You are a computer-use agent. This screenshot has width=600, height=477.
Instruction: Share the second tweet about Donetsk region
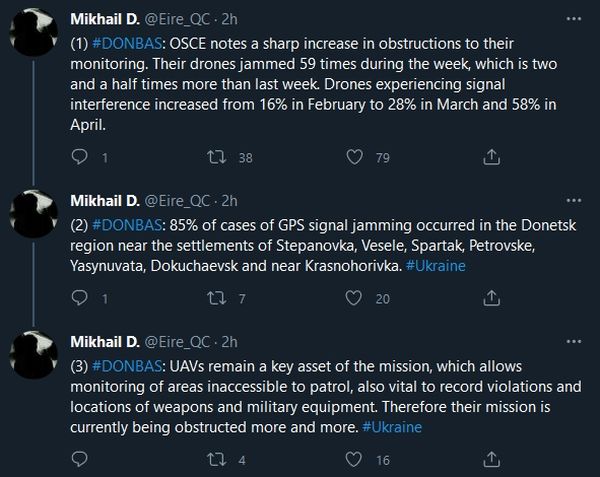[x=490, y=298]
